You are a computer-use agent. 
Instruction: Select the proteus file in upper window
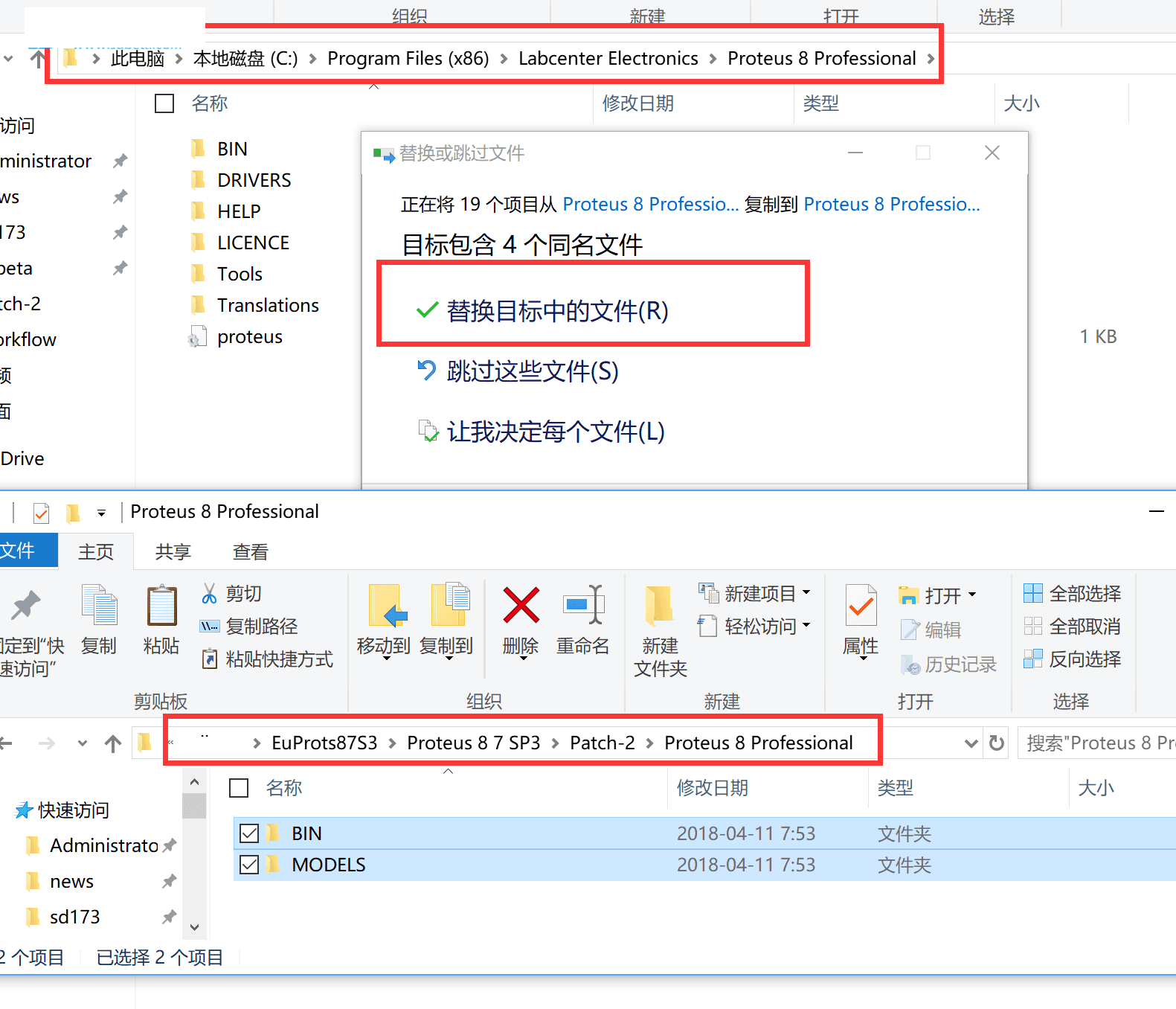pos(250,336)
